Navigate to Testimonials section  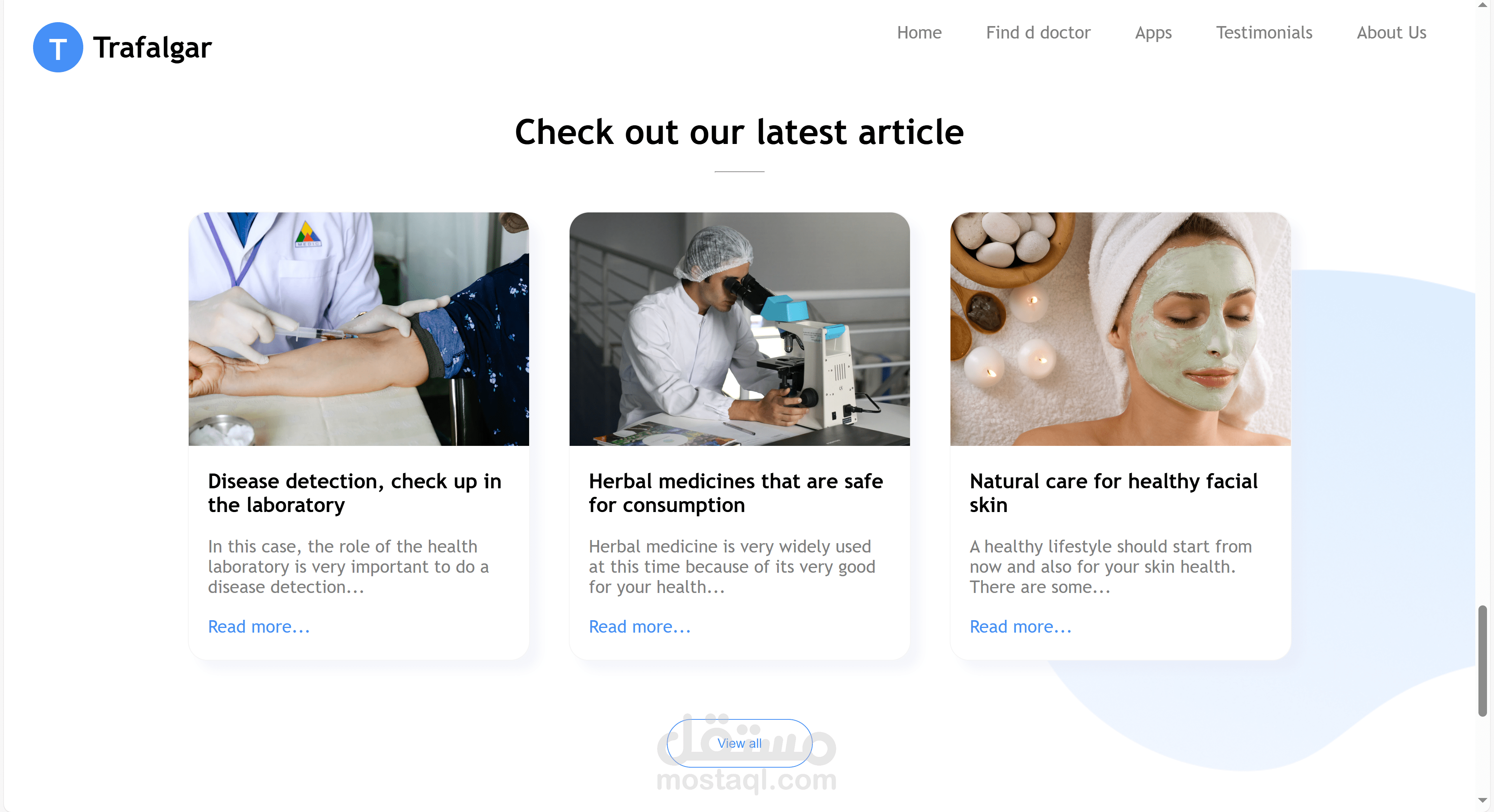click(1264, 32)
